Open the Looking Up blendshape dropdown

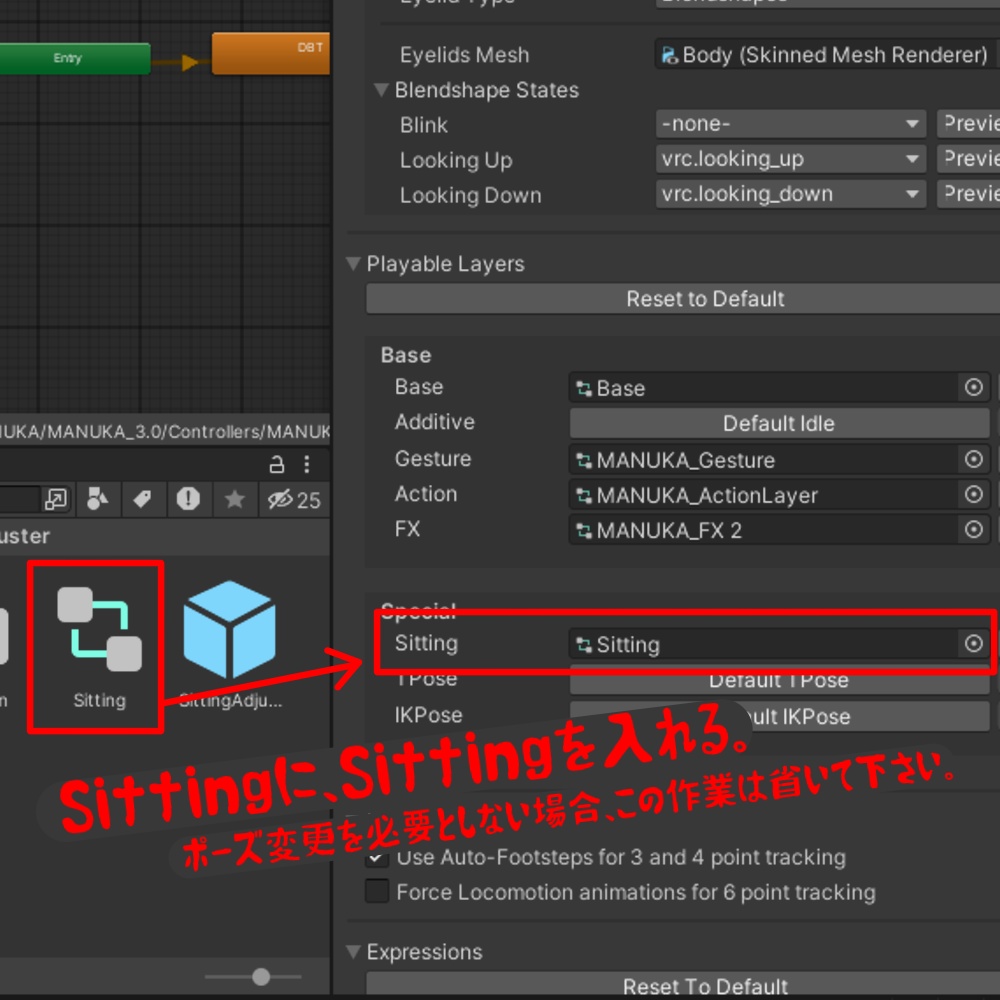(791, 159)
